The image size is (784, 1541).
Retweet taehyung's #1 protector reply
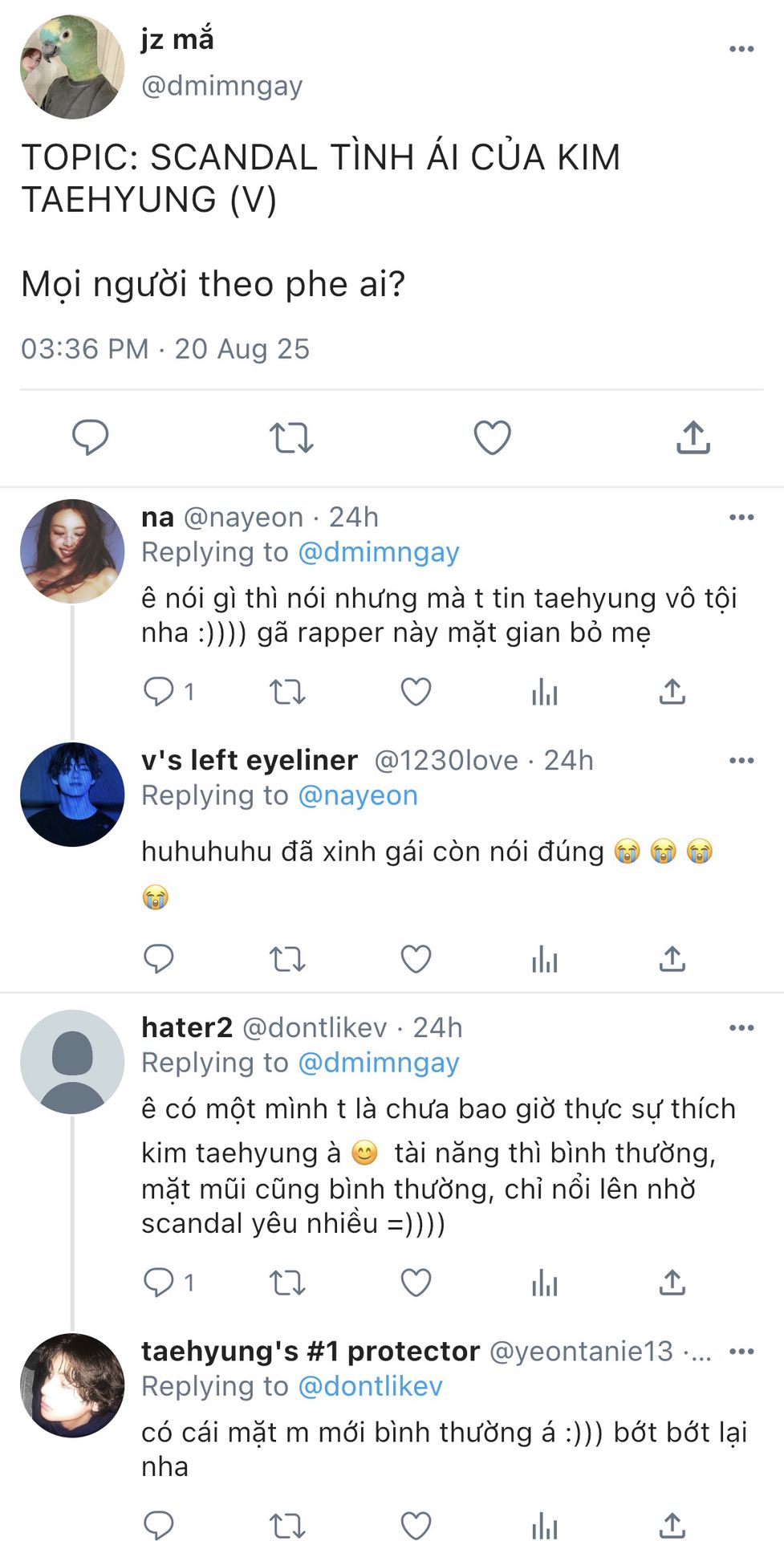287,1525
